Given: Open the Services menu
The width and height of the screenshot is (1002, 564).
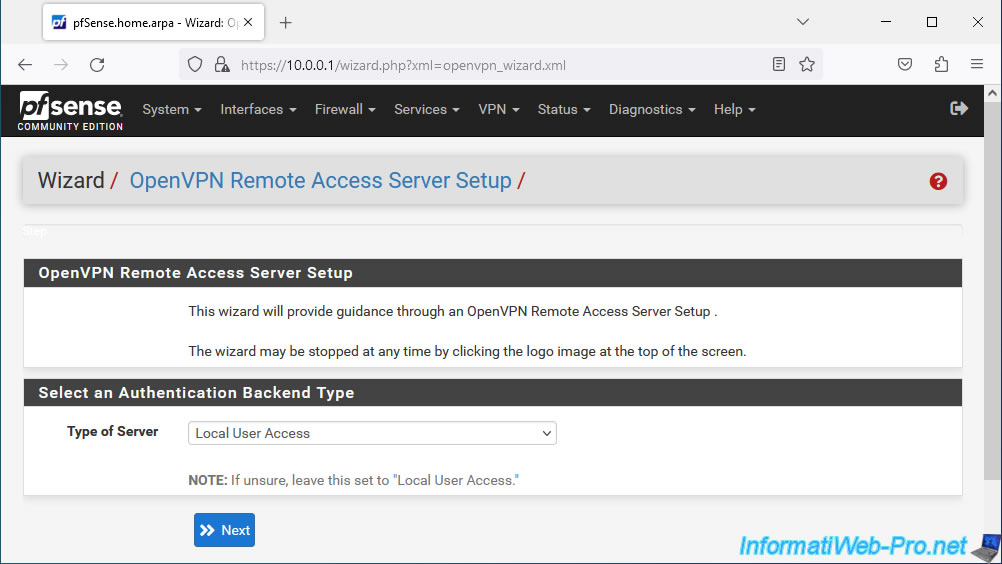Looking at the screenshot, I should click(427, 109).
